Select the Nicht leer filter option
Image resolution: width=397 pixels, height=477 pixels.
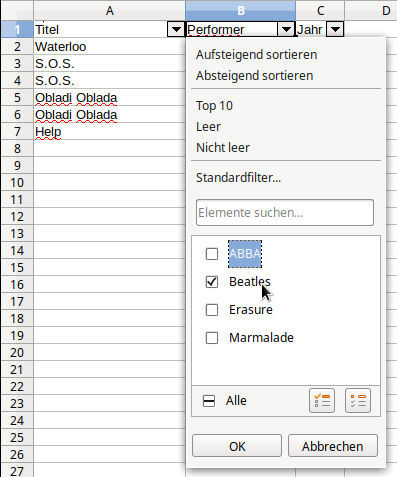223,147
